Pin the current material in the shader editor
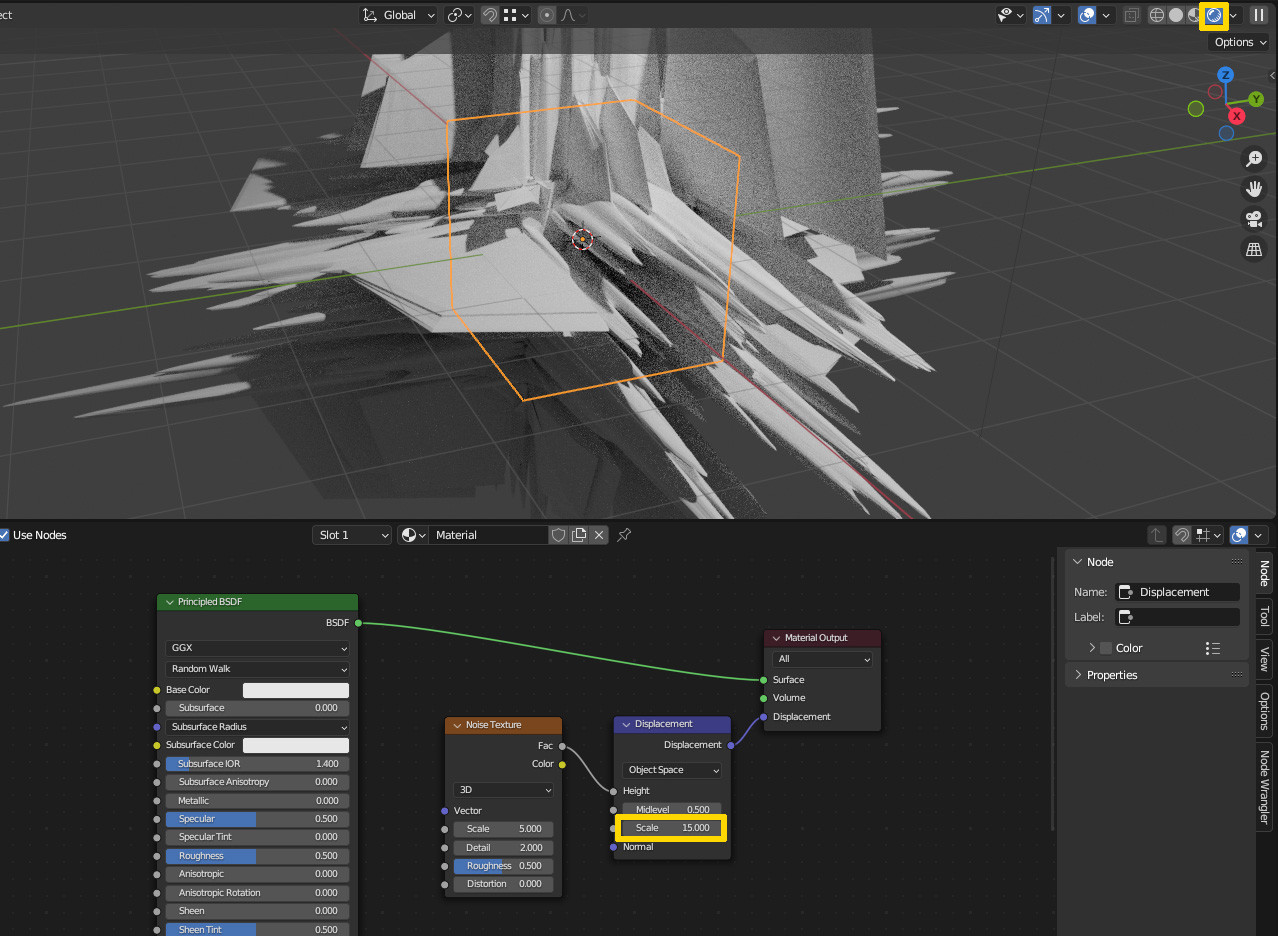This screenshot has width=1278, height=936. [x=623, y=534]
